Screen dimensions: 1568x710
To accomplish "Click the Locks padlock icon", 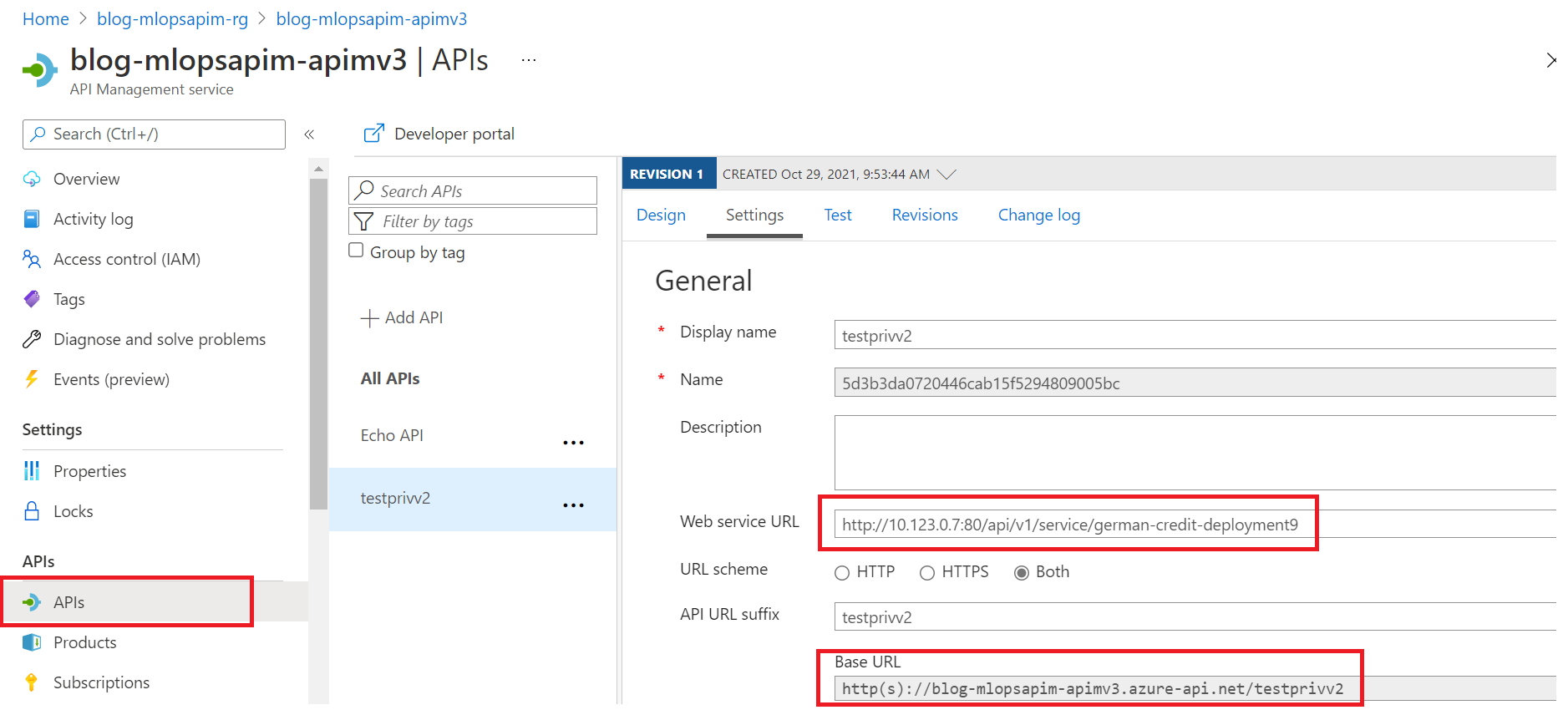I will coord(32,511).
